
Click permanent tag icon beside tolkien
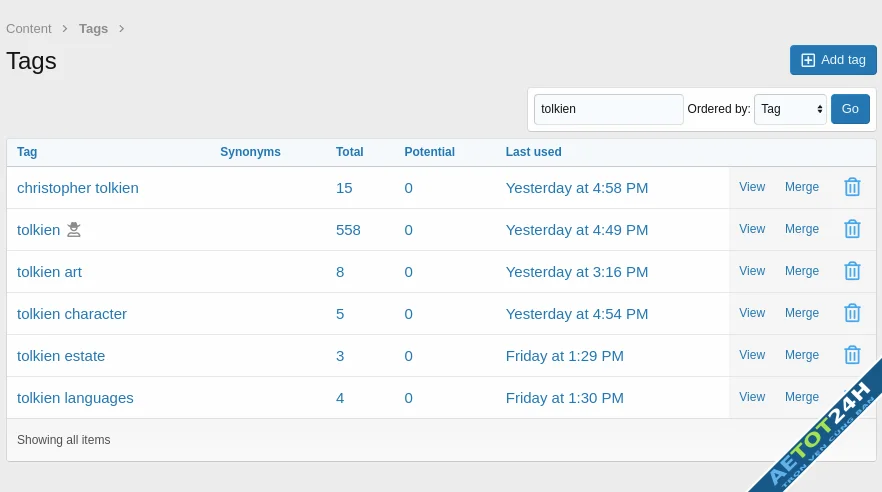point(74,230)
